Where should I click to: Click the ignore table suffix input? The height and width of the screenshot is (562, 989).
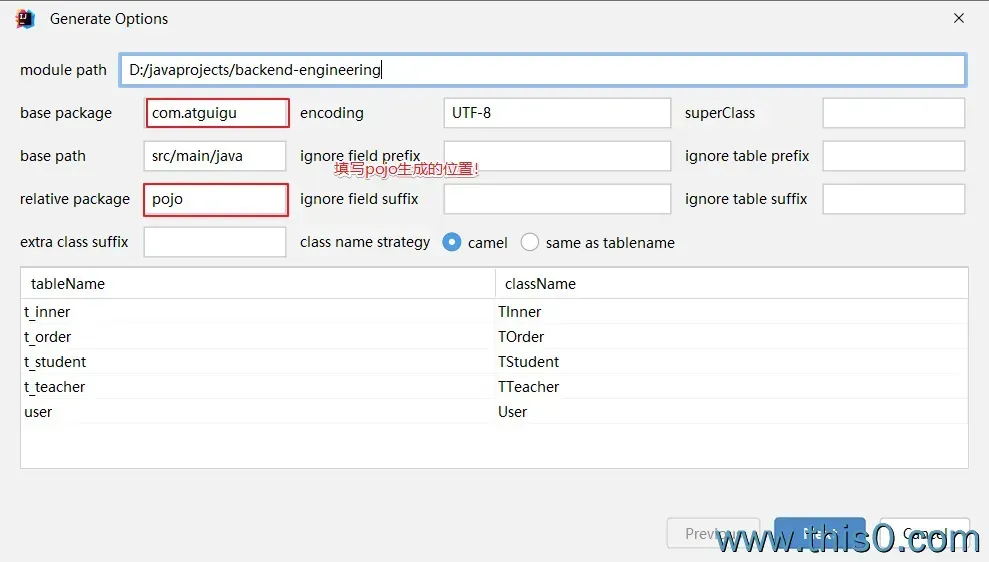tap(893, 199)
